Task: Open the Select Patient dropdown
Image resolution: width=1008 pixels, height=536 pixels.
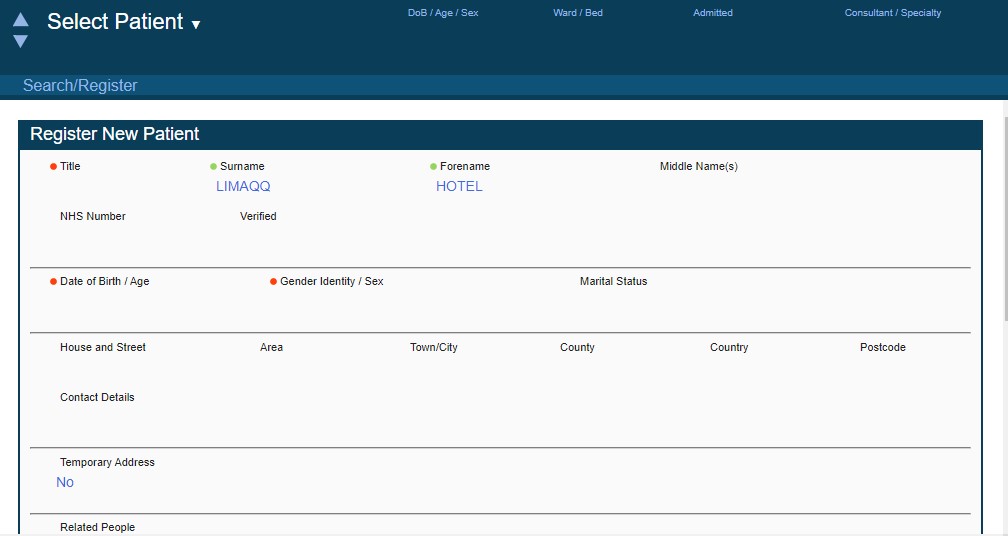Action: point(124,22)
